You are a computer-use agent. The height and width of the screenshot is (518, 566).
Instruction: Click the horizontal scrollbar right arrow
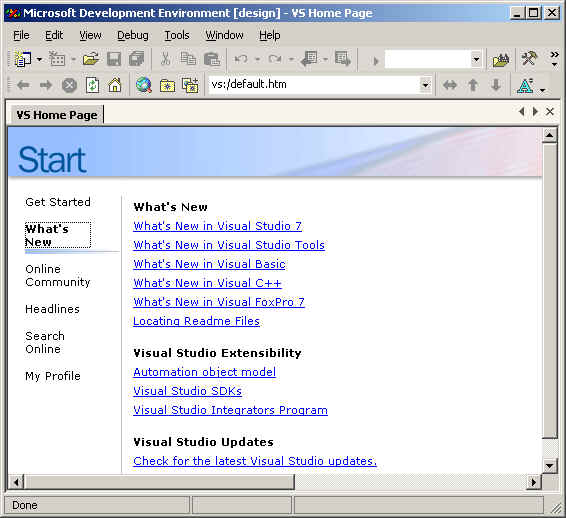(534, 482)
